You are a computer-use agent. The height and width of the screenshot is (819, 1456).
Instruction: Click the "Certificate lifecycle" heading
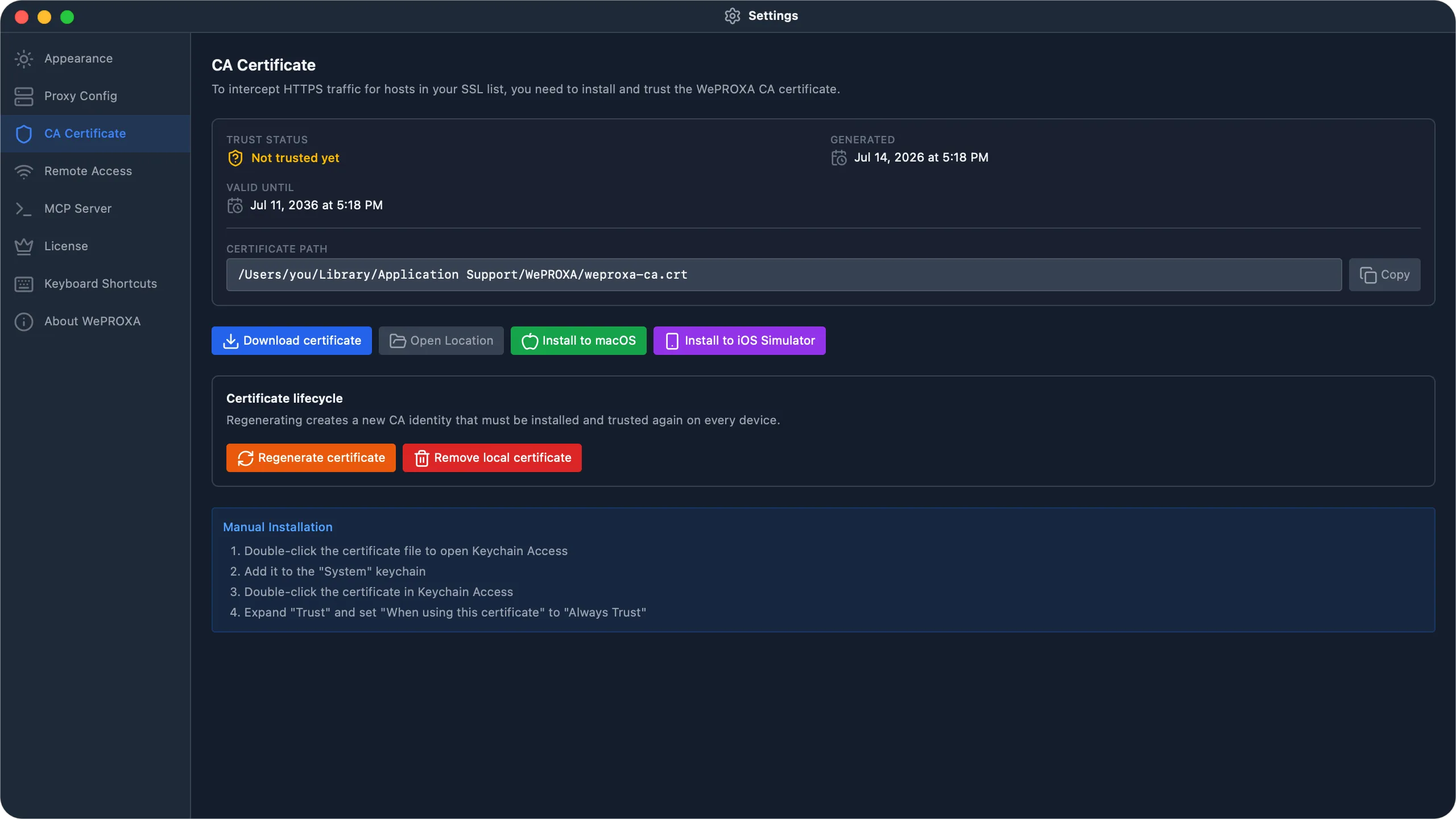tap(284, 399)
